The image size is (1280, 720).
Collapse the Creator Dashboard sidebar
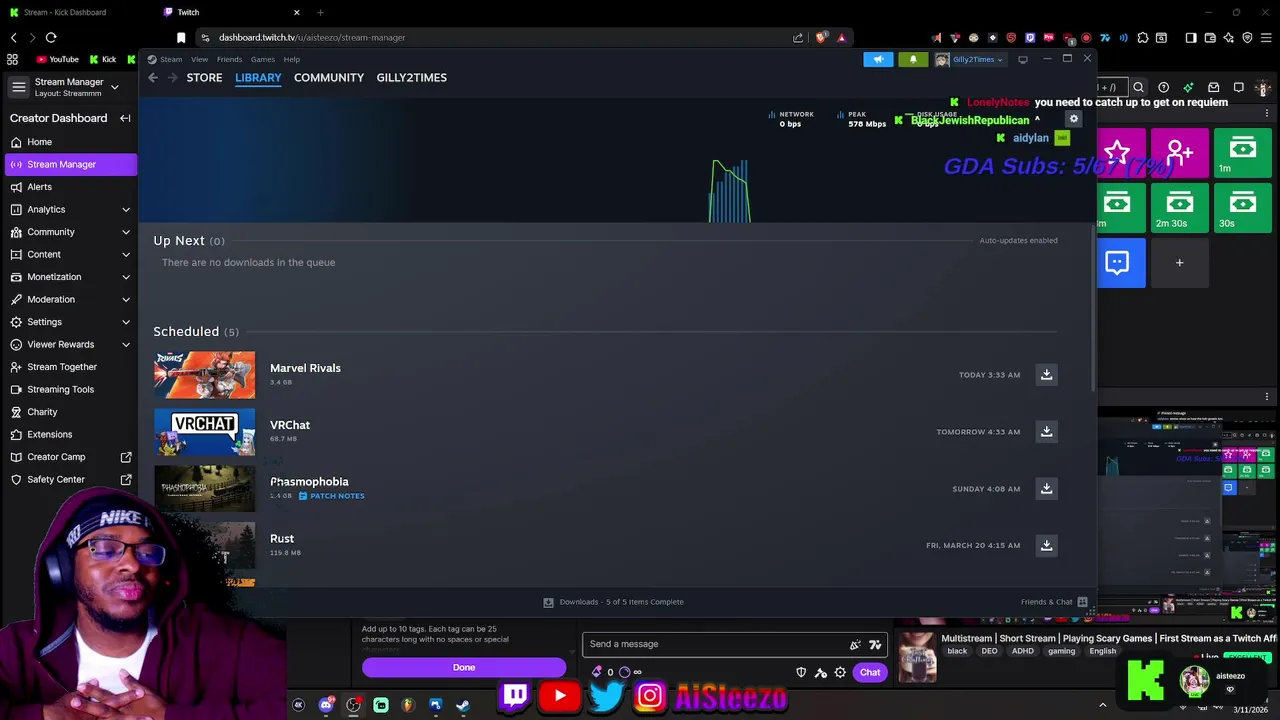pyautogui.click(x=125, y=118)
